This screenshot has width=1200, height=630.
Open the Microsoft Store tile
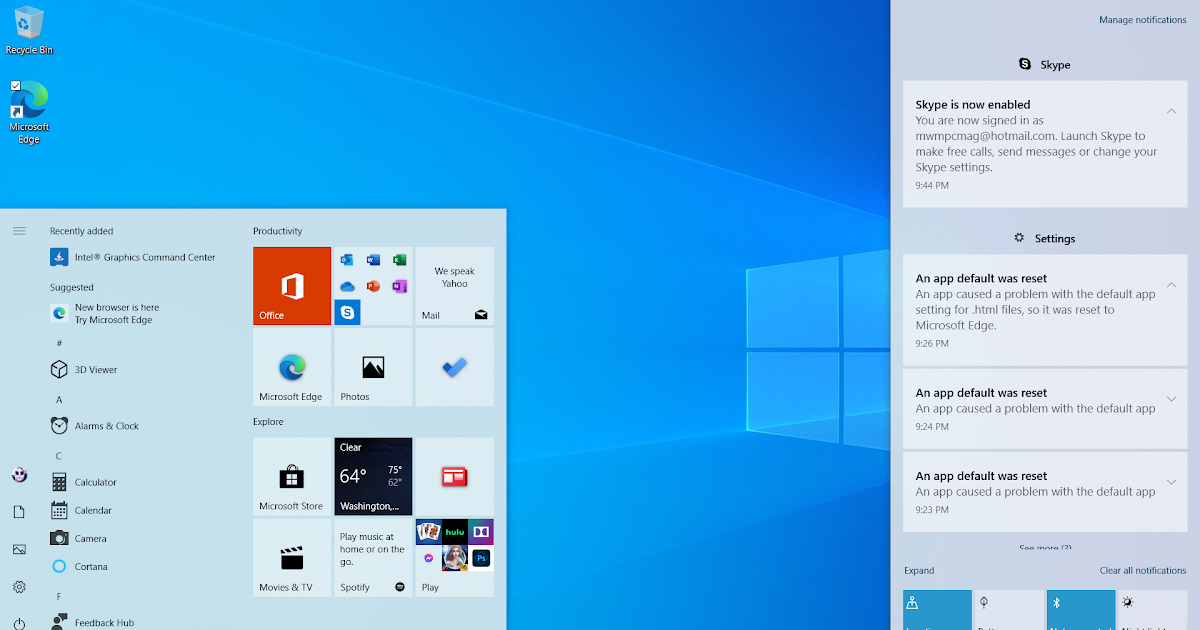292,476
